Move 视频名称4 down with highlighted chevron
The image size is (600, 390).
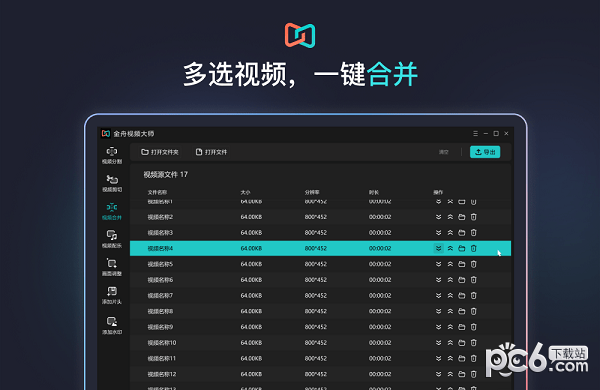(x=439, y=248)
